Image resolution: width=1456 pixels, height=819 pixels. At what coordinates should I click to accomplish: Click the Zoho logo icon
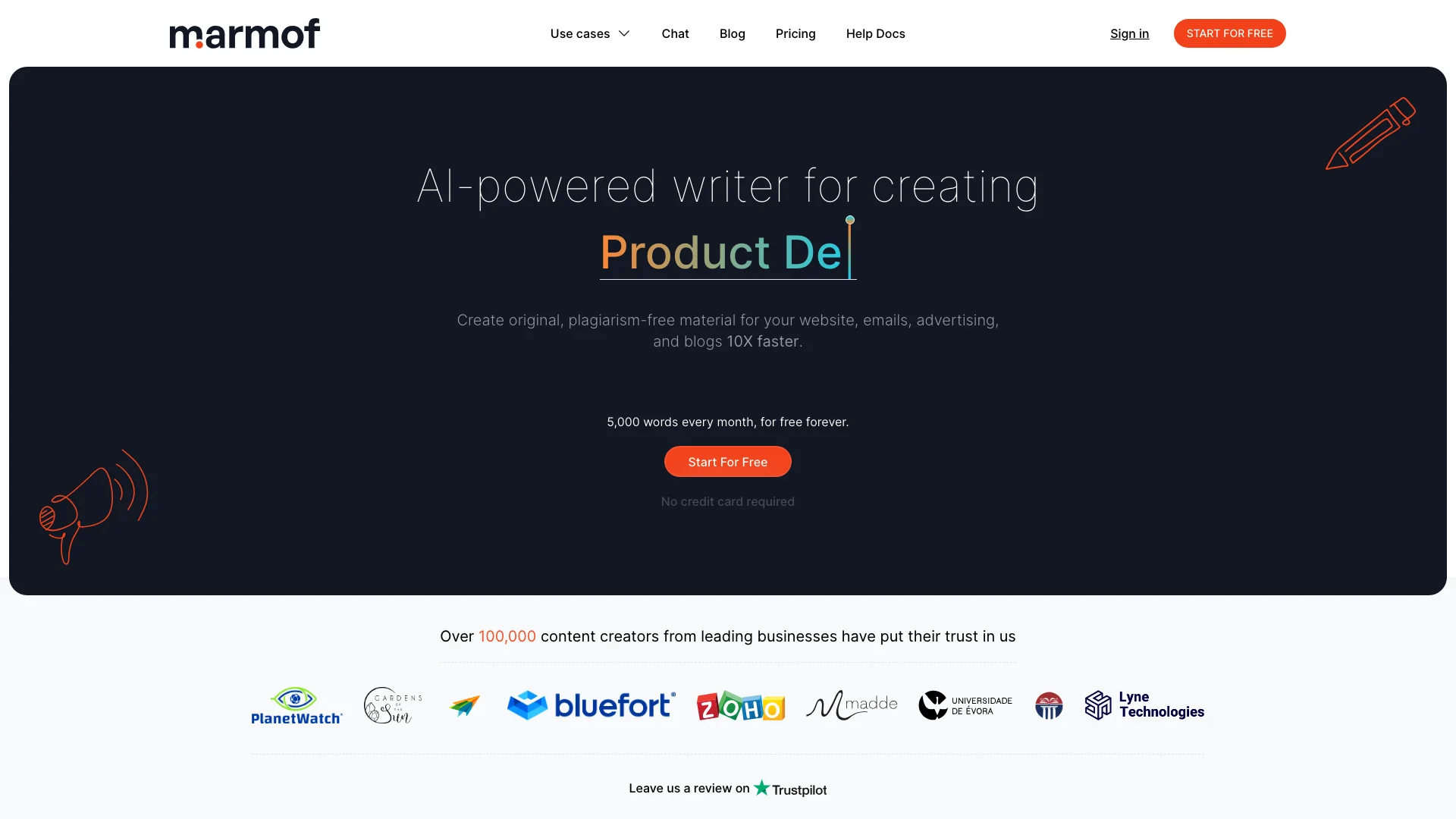(x=741, y=705)
